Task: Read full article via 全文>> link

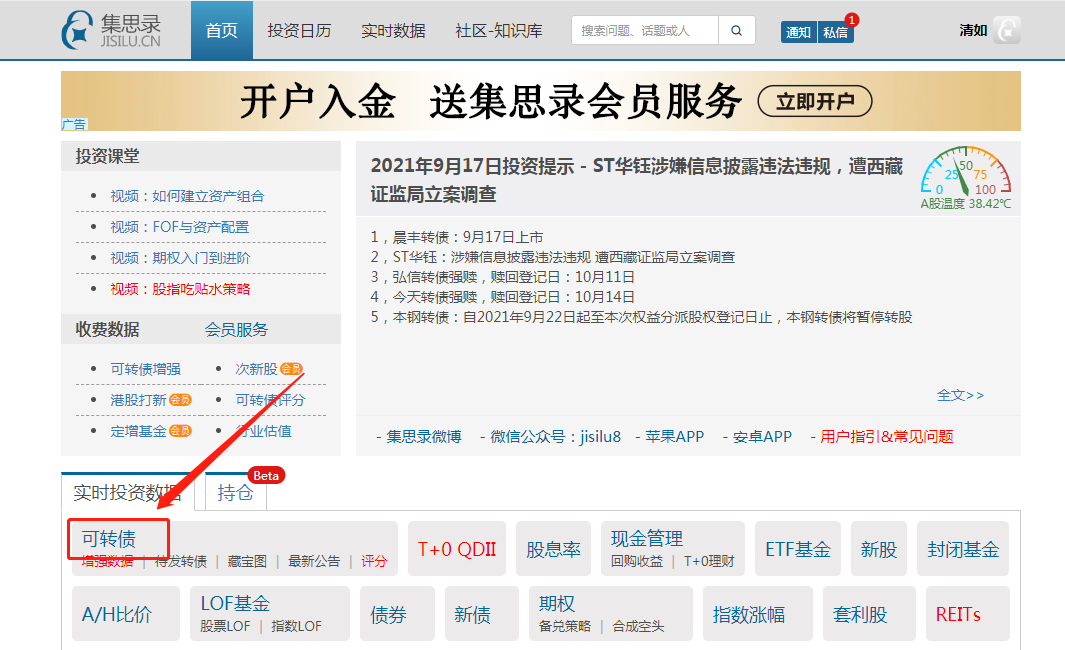Action: point(960,395)
